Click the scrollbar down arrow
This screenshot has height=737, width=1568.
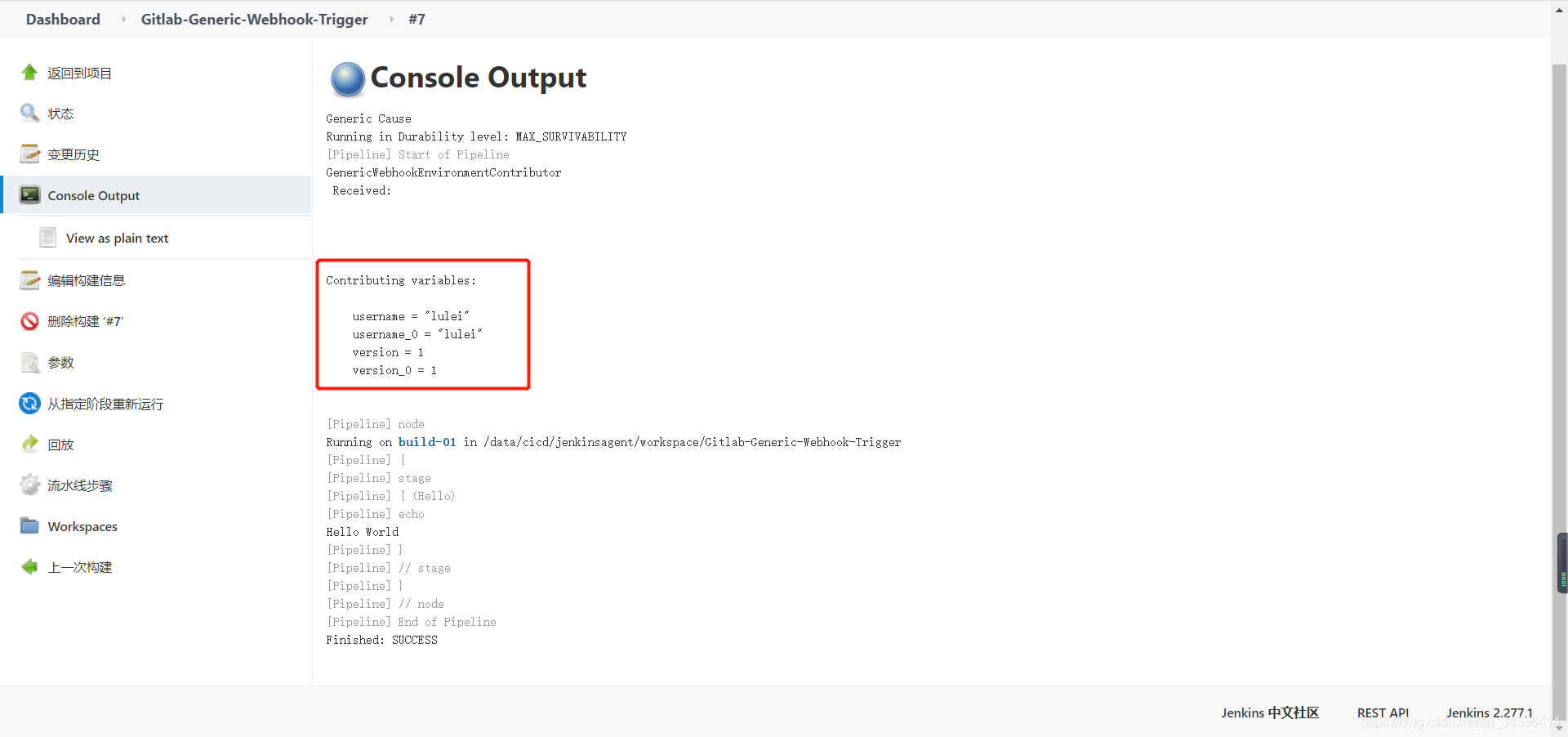point(1560,728)
